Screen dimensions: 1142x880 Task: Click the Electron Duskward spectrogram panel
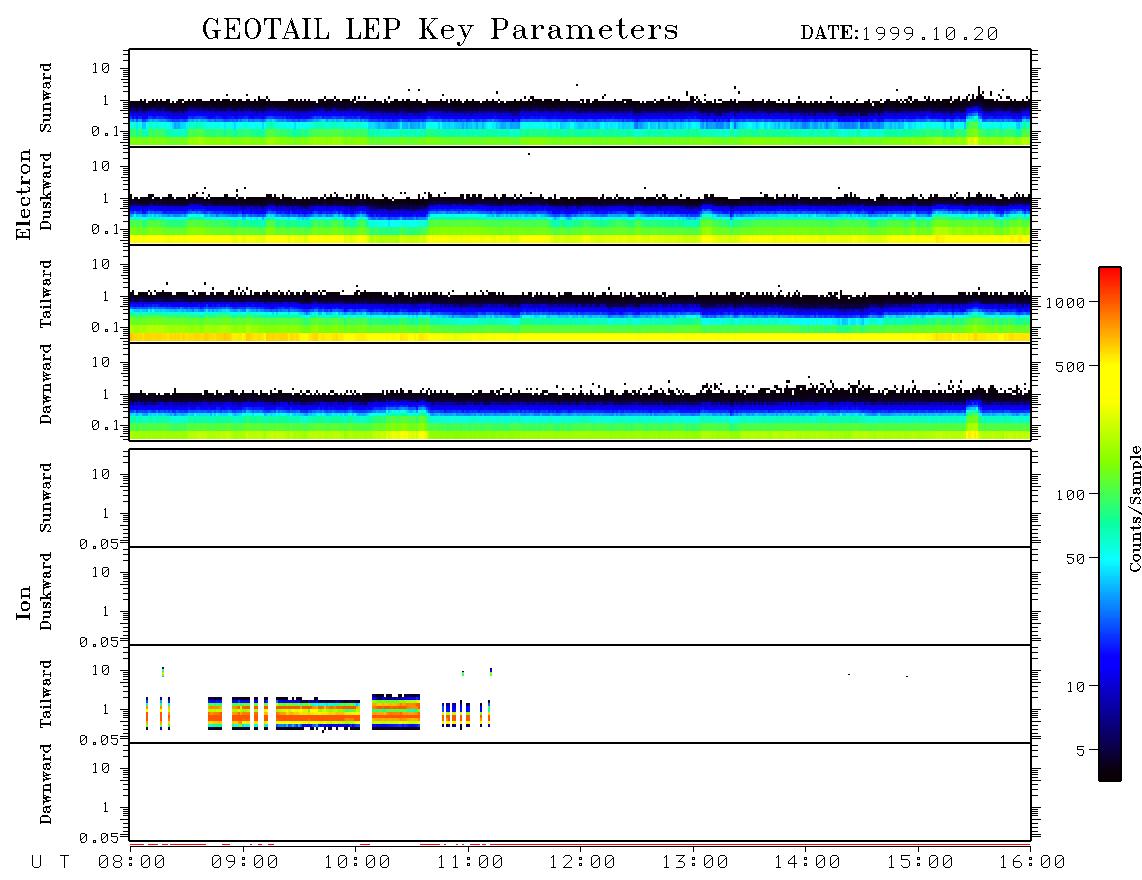click(x=580, y=195)
